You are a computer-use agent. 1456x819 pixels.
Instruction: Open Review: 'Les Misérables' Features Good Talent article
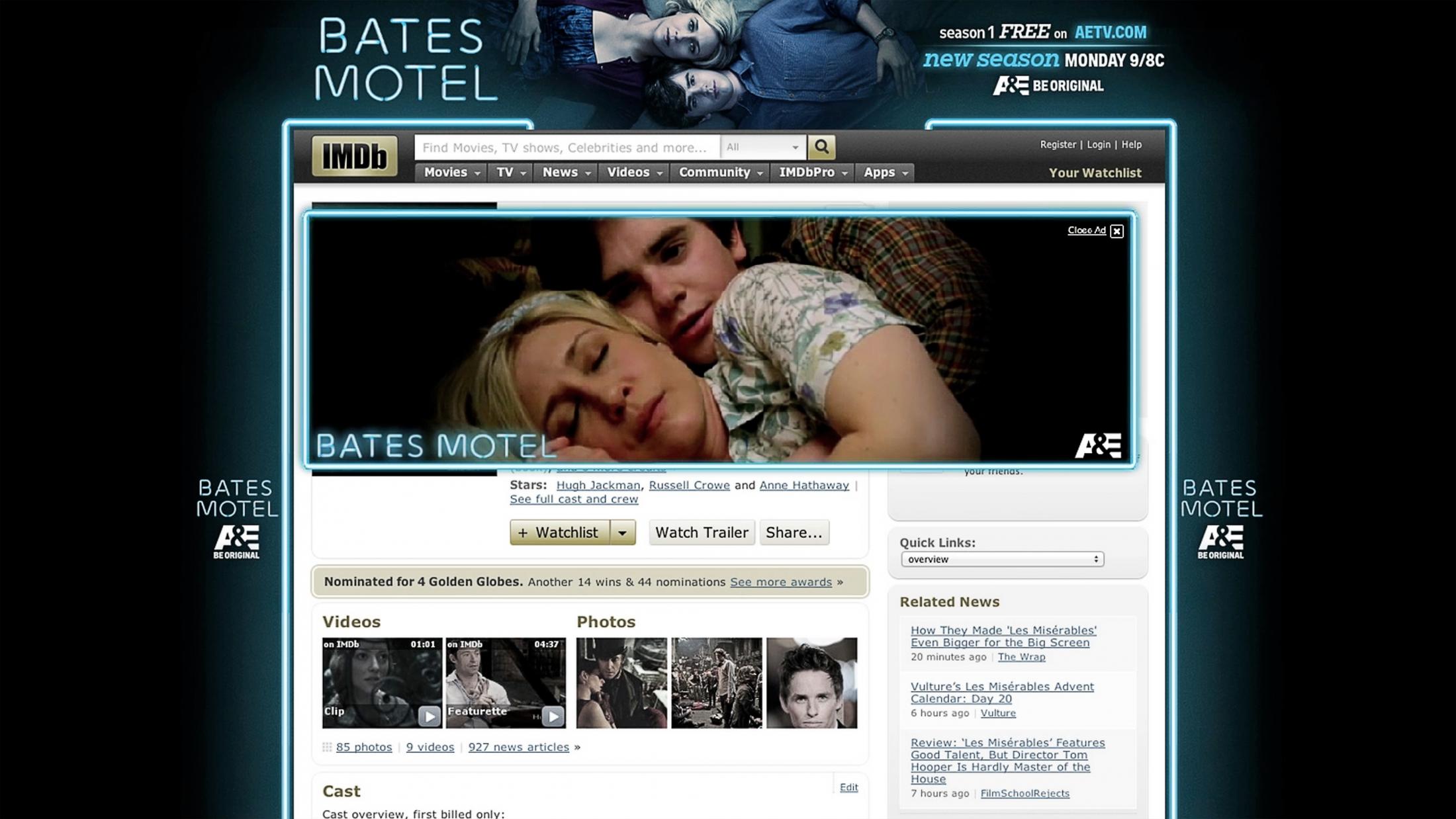[1008, 761]
